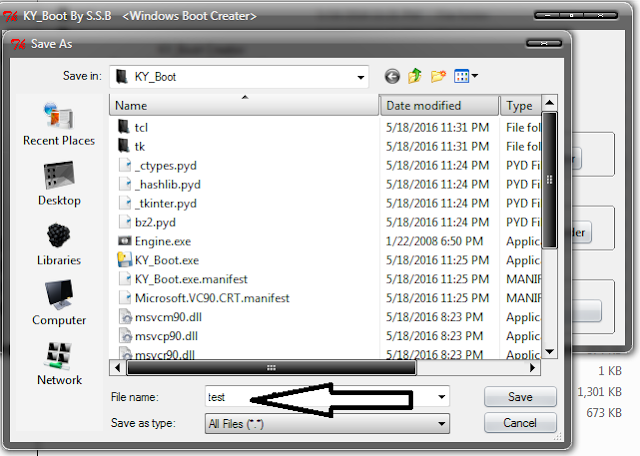Select the tcl folder icon

point(124,127)
